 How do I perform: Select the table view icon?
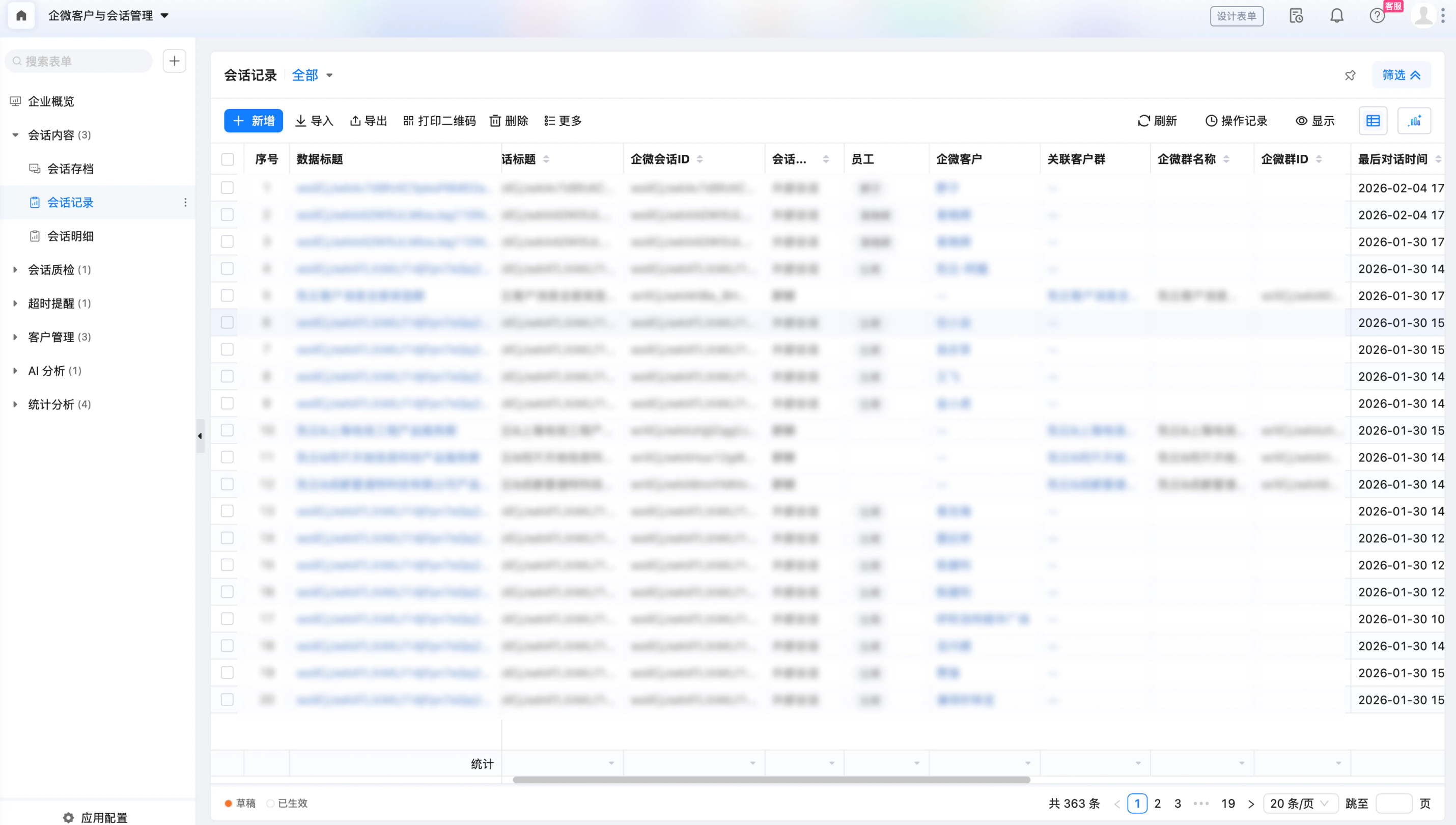[x=1373, y=121]
